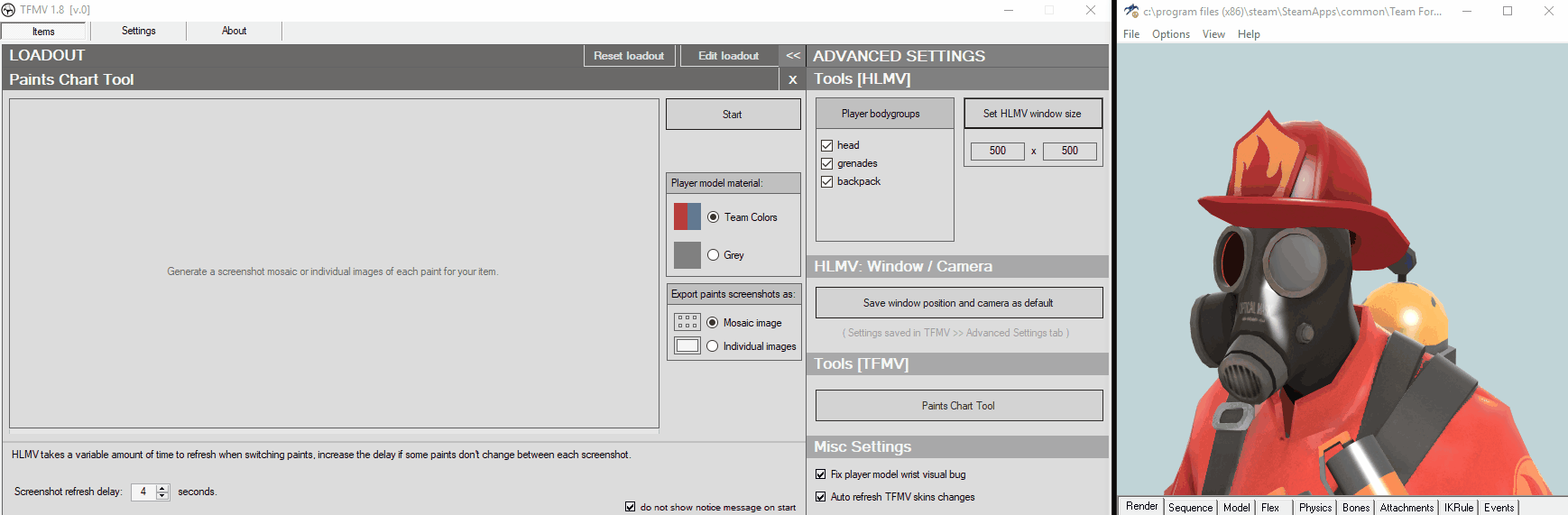
Task: Toggle do not show notice message on start
Action: click(630, 507)
